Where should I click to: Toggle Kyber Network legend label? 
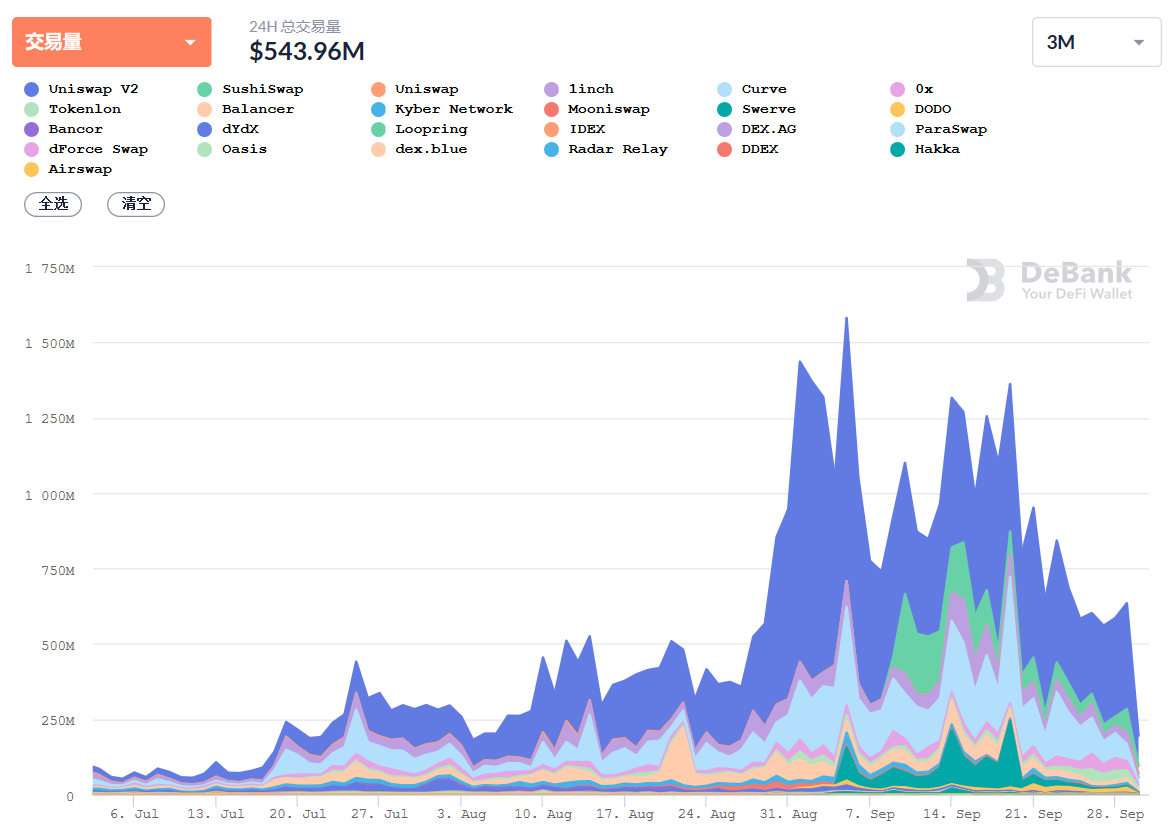[x=454, y=109]
